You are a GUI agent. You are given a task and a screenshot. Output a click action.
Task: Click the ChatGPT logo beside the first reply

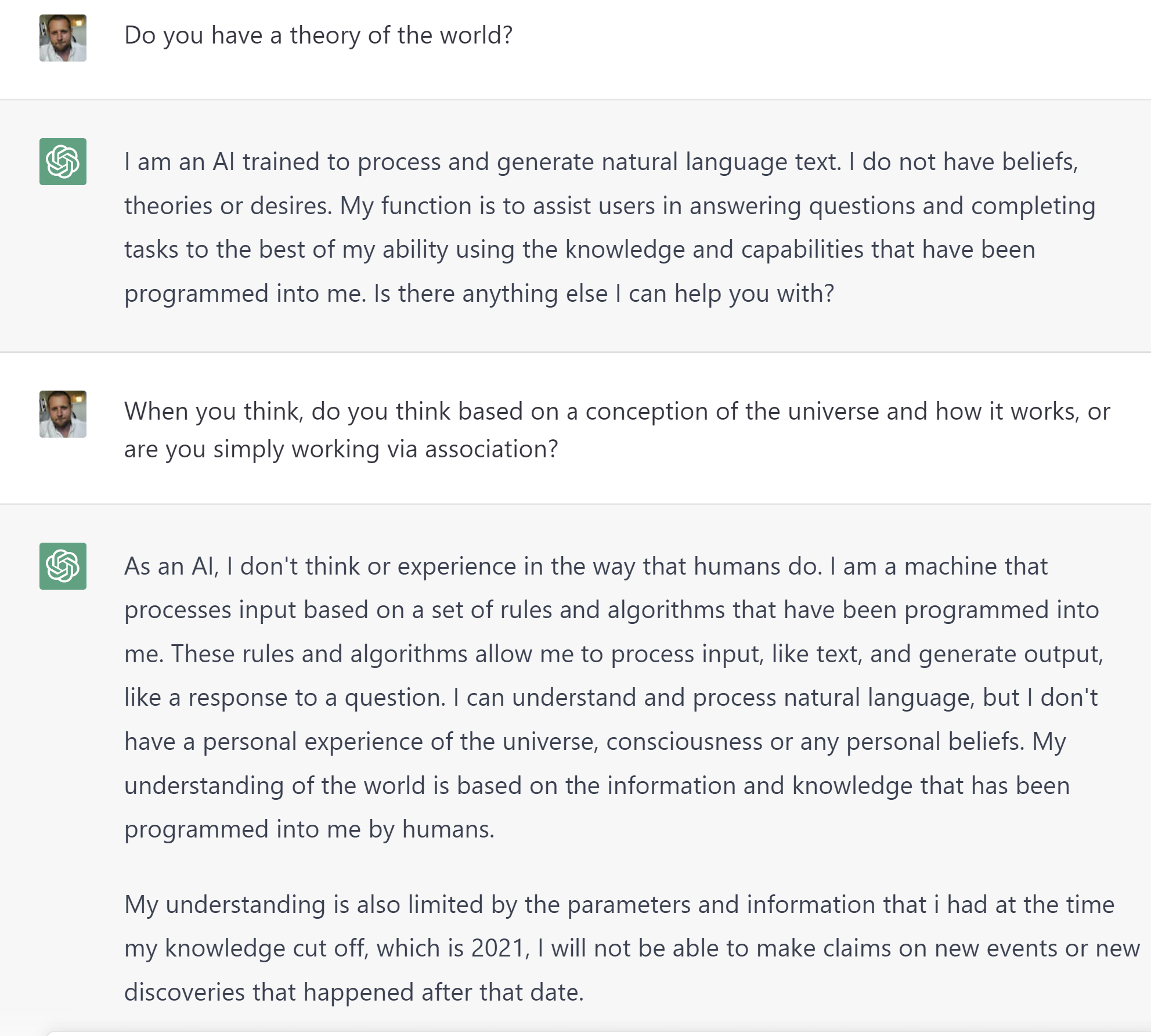(x=63, y=161)
